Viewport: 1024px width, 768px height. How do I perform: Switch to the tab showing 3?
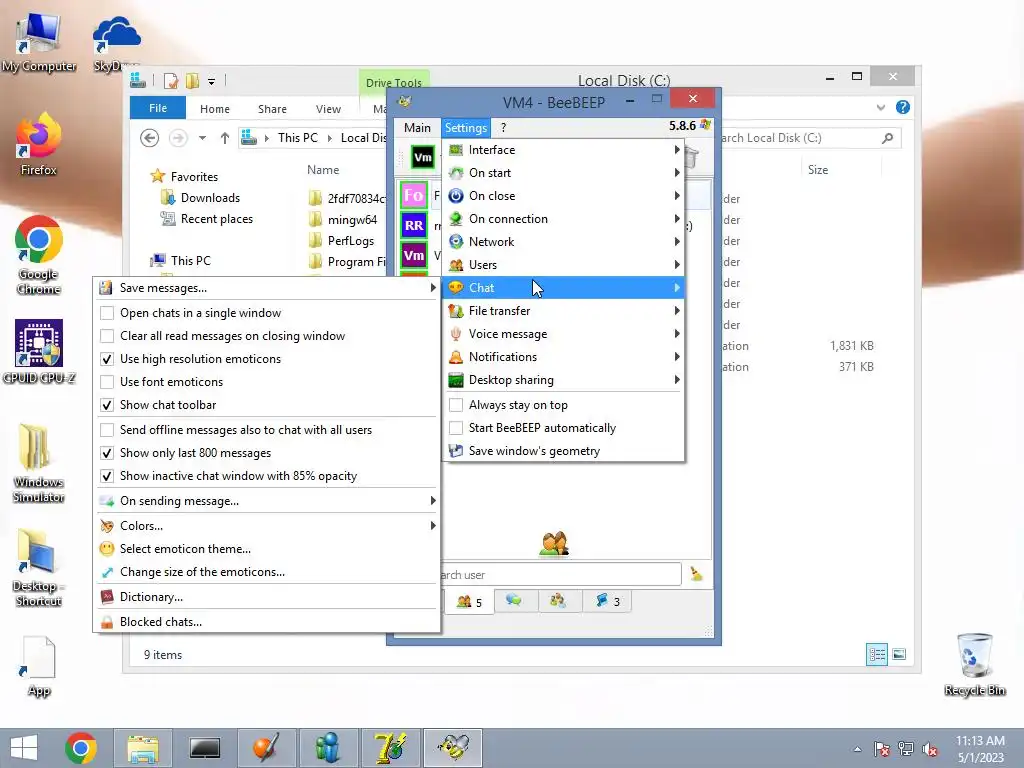(x=607, y=600)
